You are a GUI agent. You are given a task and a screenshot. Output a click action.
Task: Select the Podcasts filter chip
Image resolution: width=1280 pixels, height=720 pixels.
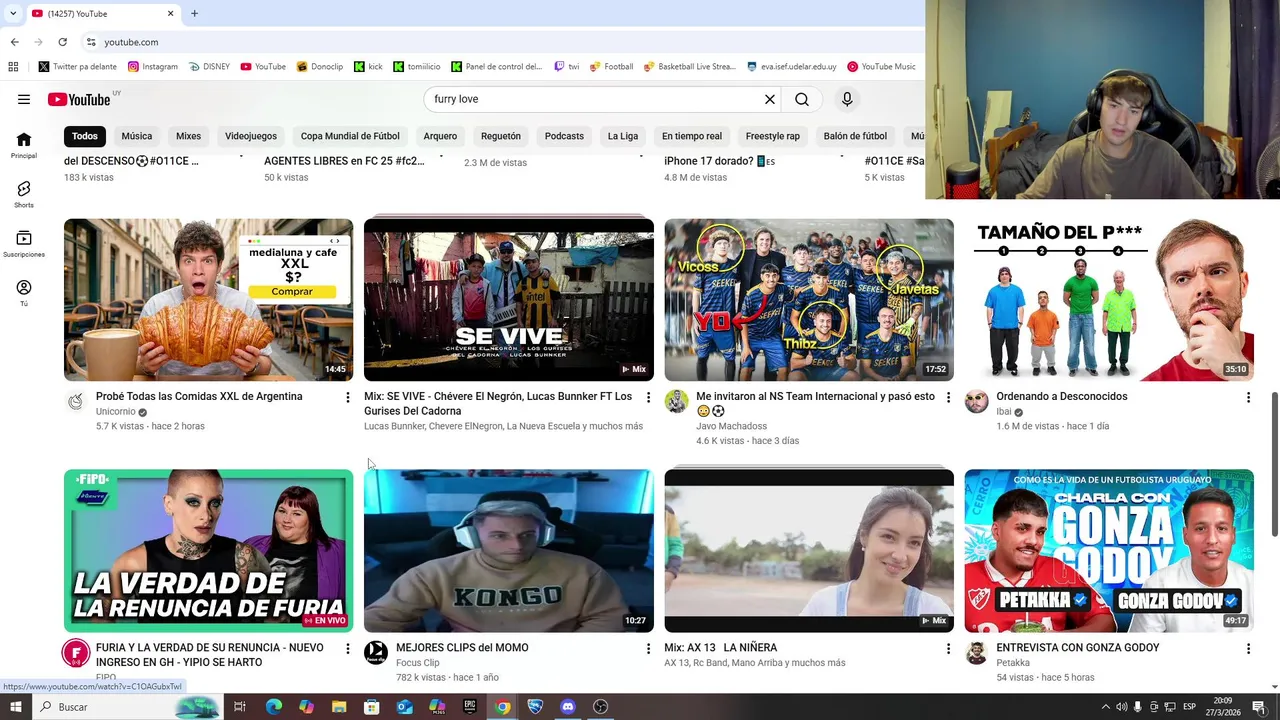[x=564, y=136]
